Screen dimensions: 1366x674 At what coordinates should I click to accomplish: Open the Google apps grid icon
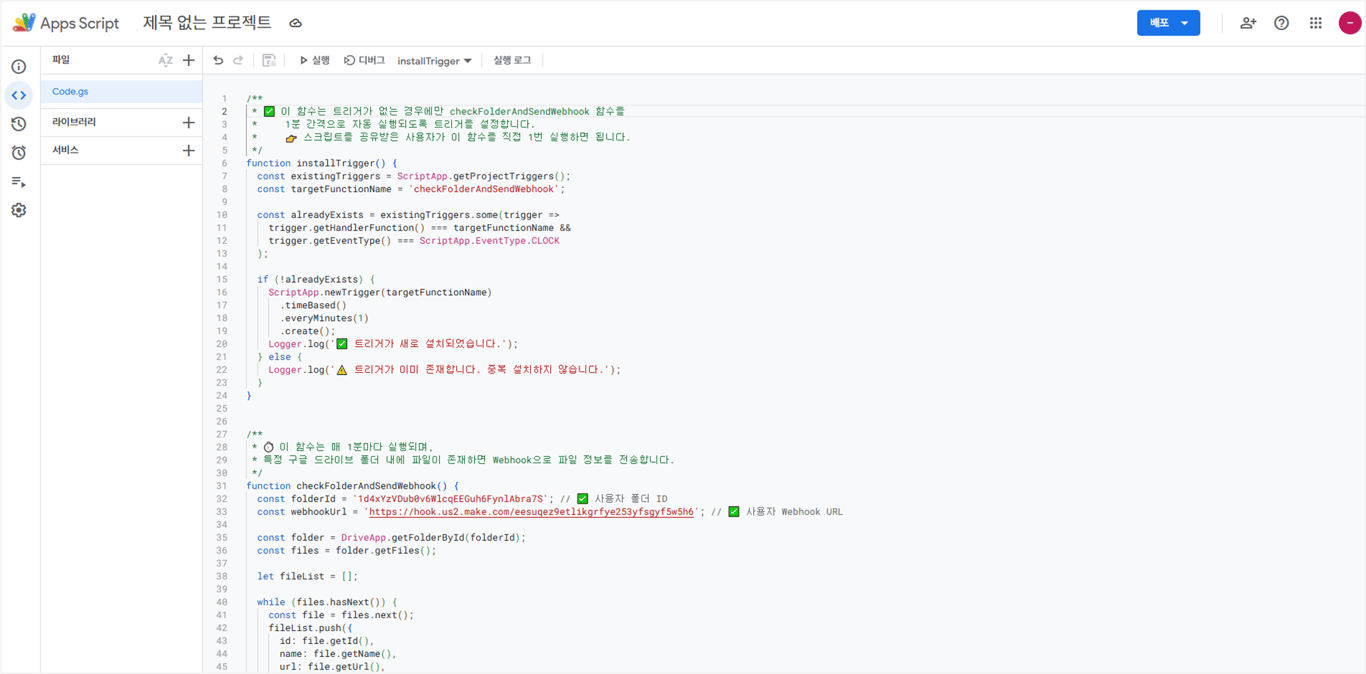pos(1316,23)
